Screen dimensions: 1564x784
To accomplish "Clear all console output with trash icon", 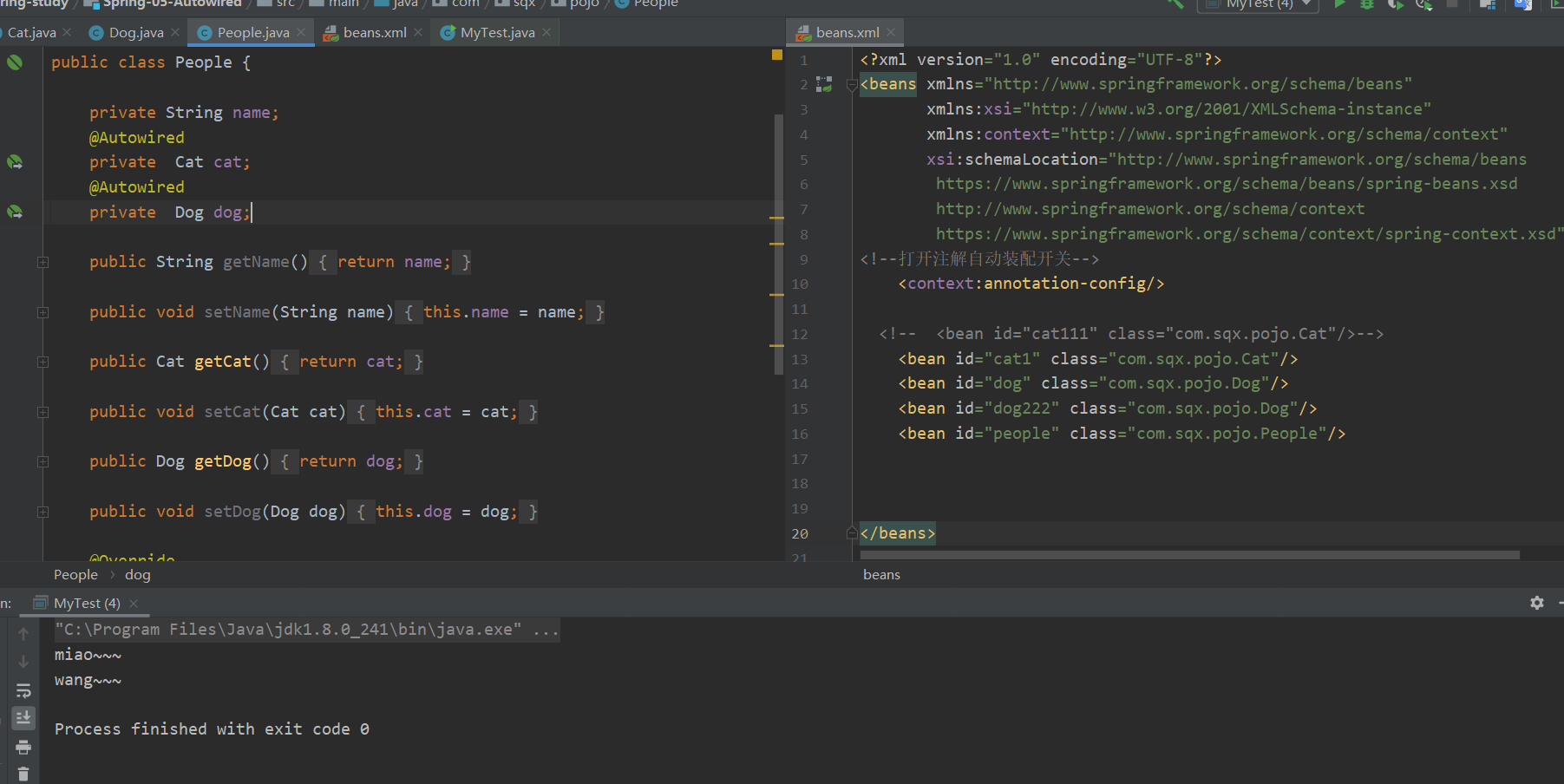I will coord(23,774).
